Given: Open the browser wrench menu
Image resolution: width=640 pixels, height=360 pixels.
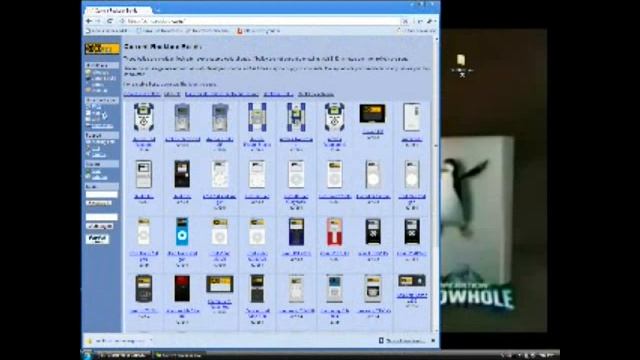Looking at the screenshot, I should pos(430,21).
